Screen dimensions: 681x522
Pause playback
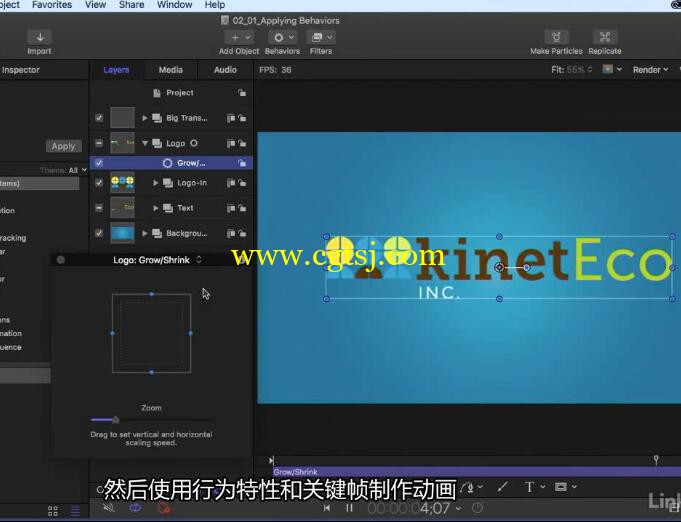(x=349, y=508)
